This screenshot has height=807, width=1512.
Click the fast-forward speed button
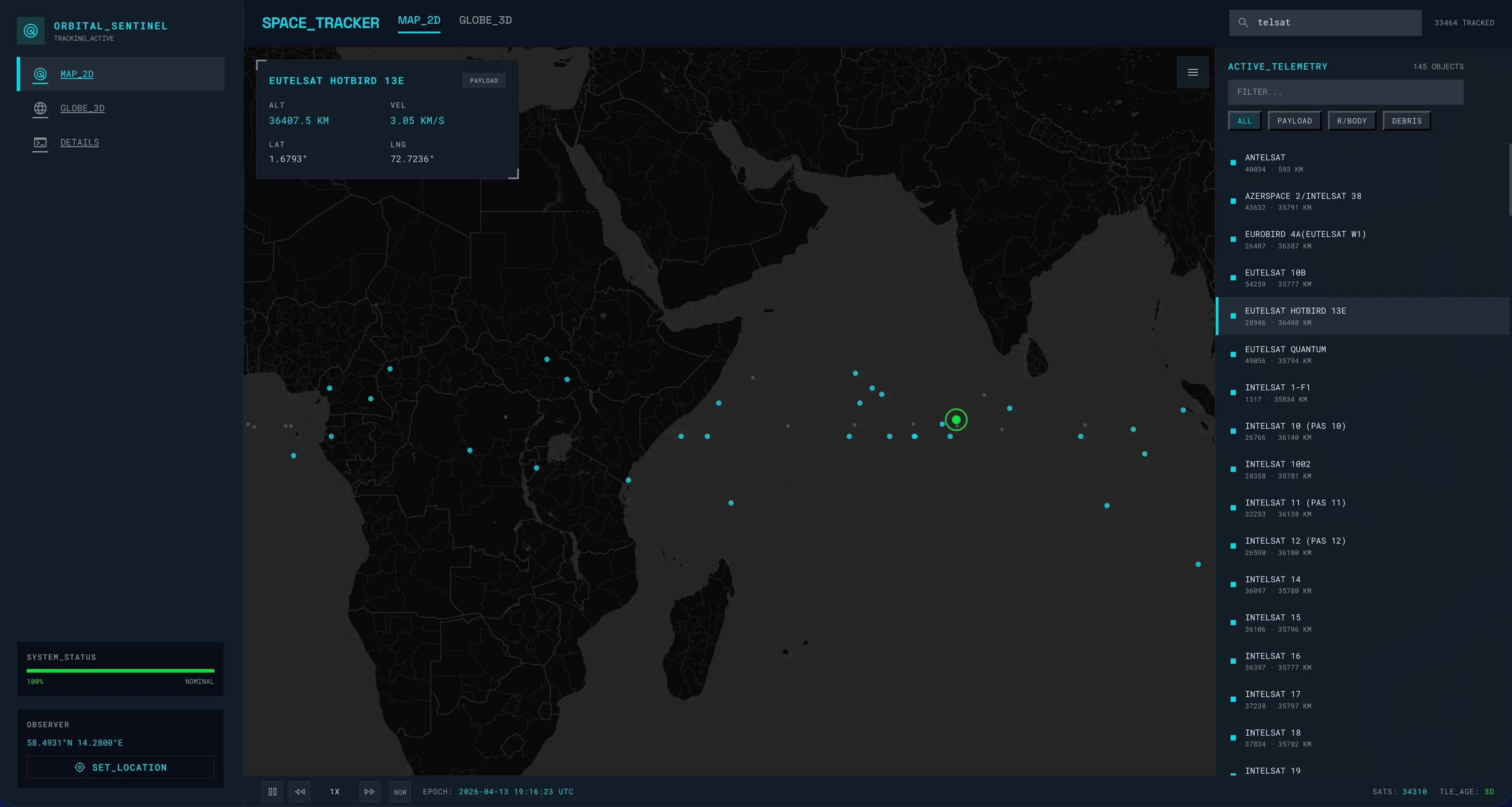[369, 791]
